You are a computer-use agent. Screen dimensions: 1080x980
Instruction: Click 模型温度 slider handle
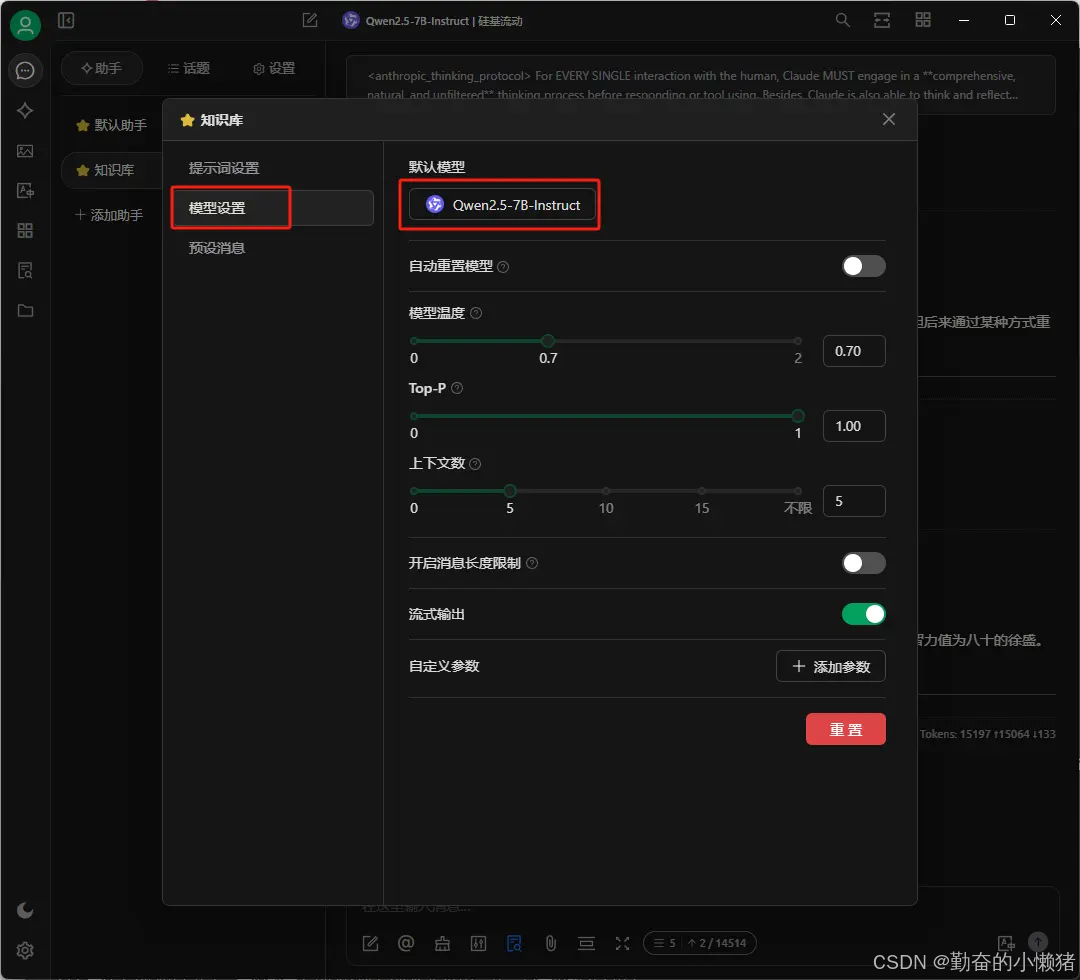(x=548, y=341)
